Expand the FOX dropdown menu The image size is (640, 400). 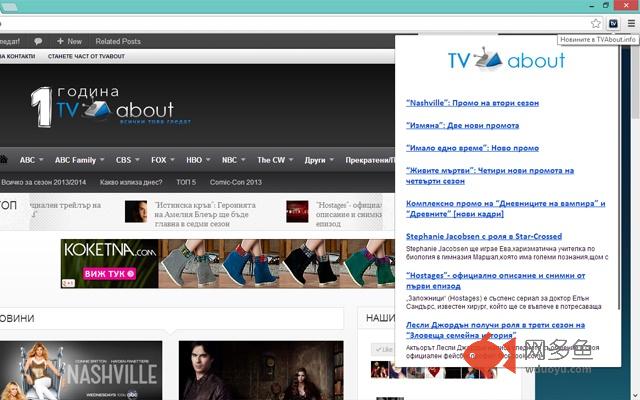pos(162,160)
